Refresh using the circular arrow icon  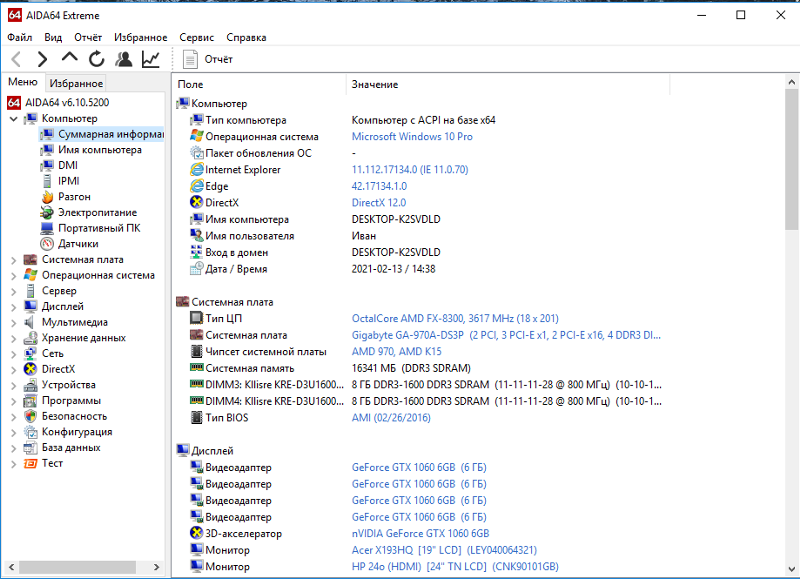coord(96,59)
